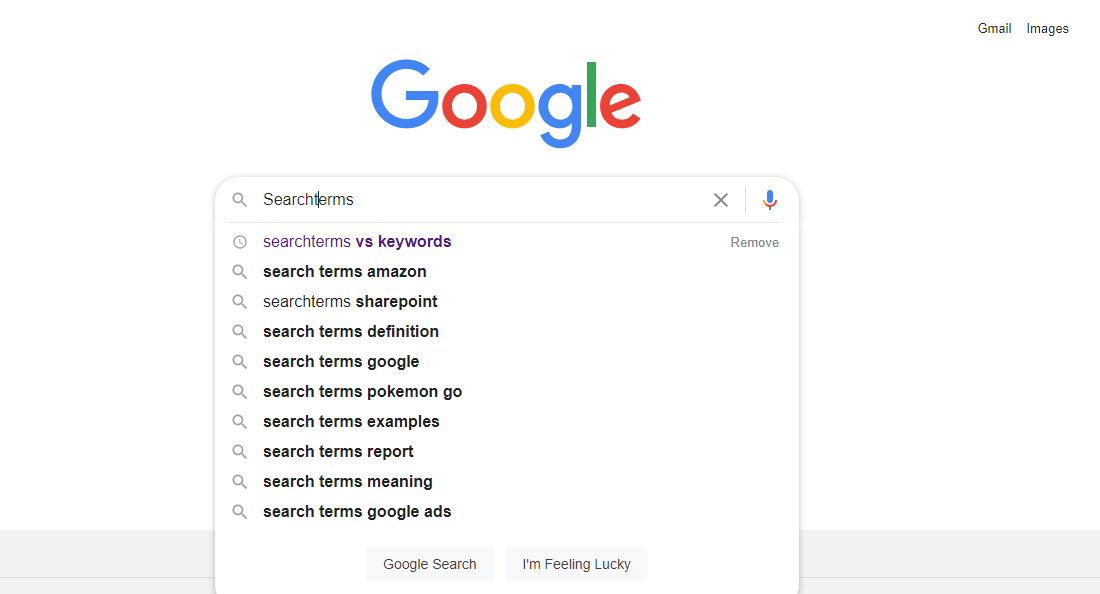
Task: Click the search icon next to 'search terms report'
Action: coord(240,451)
